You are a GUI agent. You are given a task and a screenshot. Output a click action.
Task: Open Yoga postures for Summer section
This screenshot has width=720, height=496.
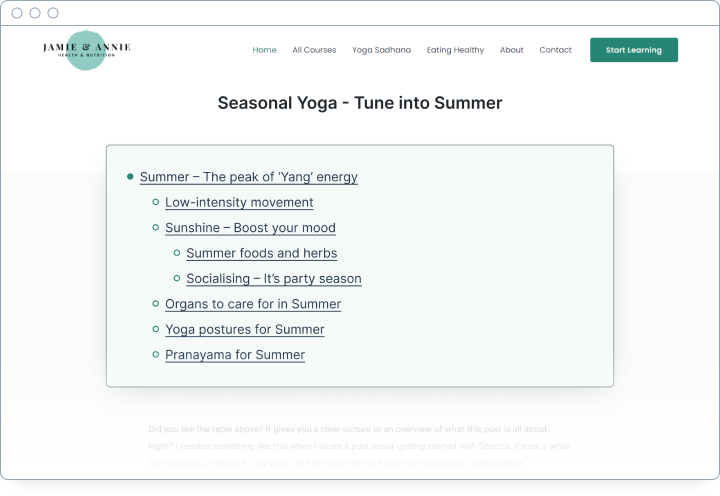[x=244, y=329]
